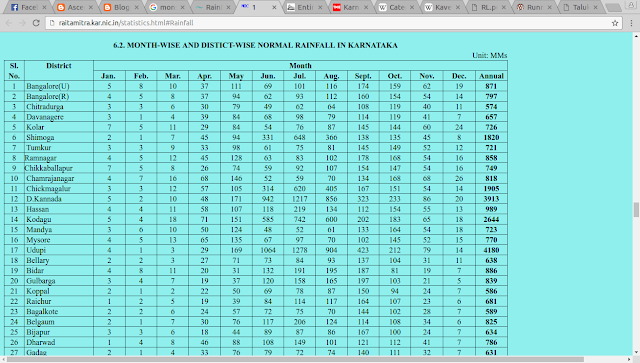The image size is (640, 363).
Task: Click the user profile icon in the tab bar
Action: [631, 6]
